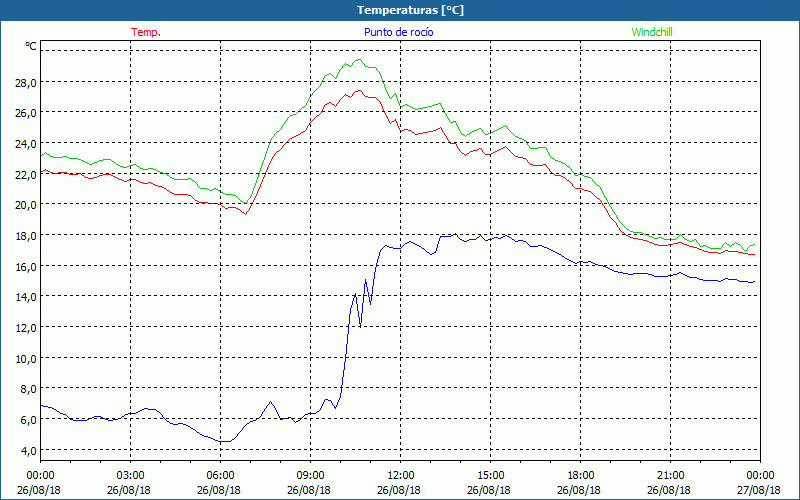Click the green Windchill peak near 10:30
Image resolution: width=800 pixels, height=500 pixels.
[359, 60]
